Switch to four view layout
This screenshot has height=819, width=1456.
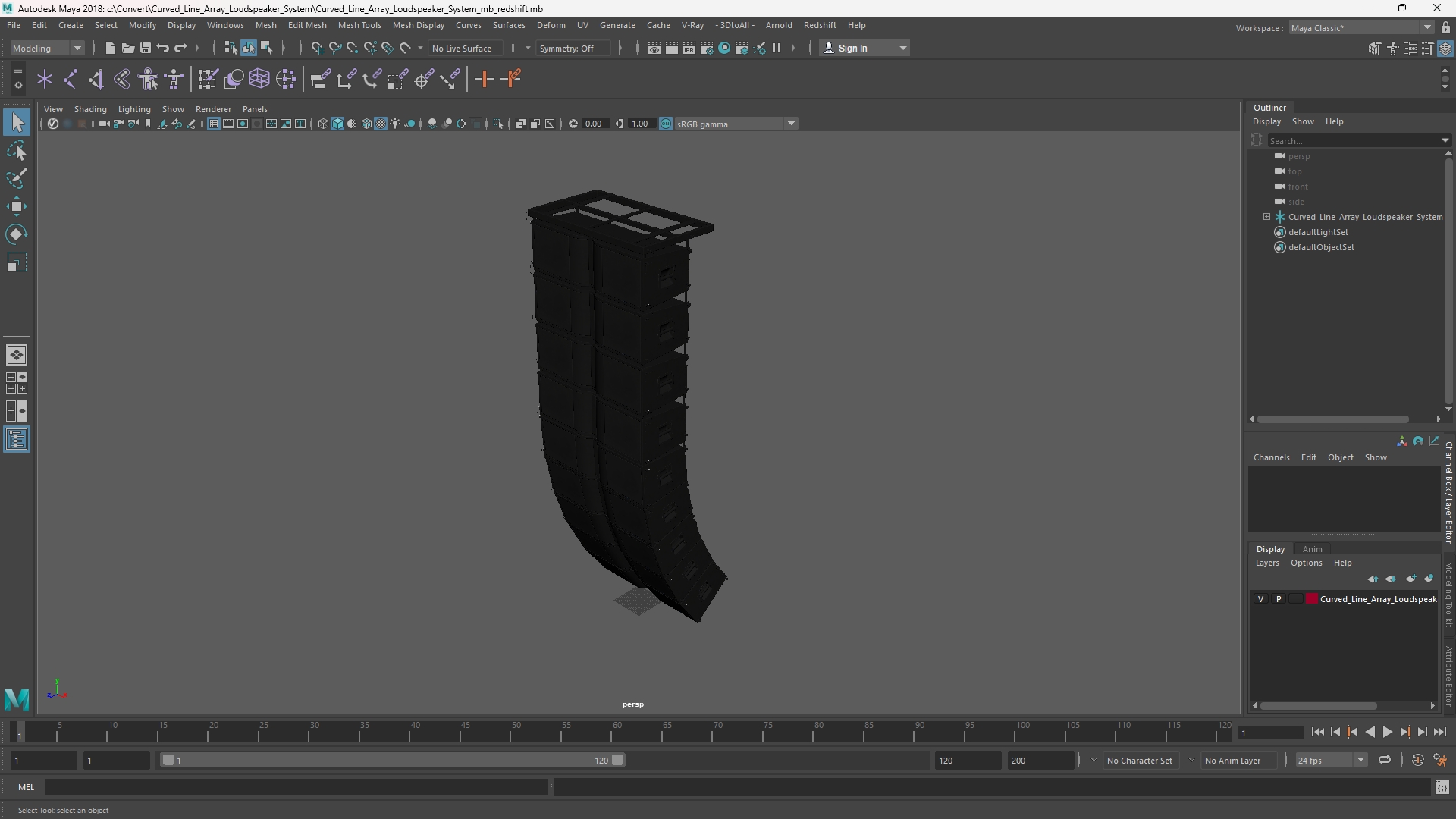point(17,383)
